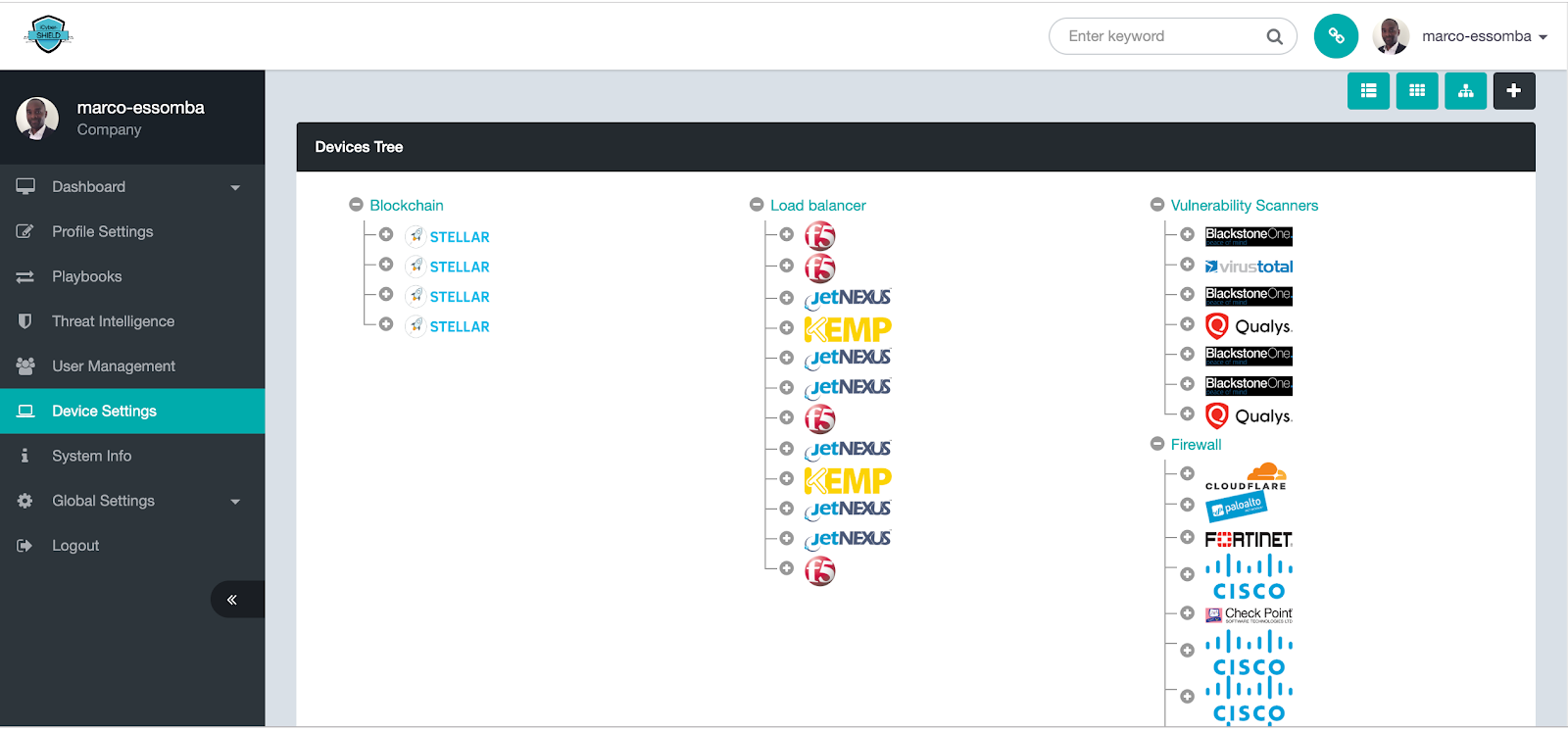Image resolution: width=1568 pixels, height=730 pixels.
Task: Collapse the Firewall tree group
Action: [x=1157, y=444]
